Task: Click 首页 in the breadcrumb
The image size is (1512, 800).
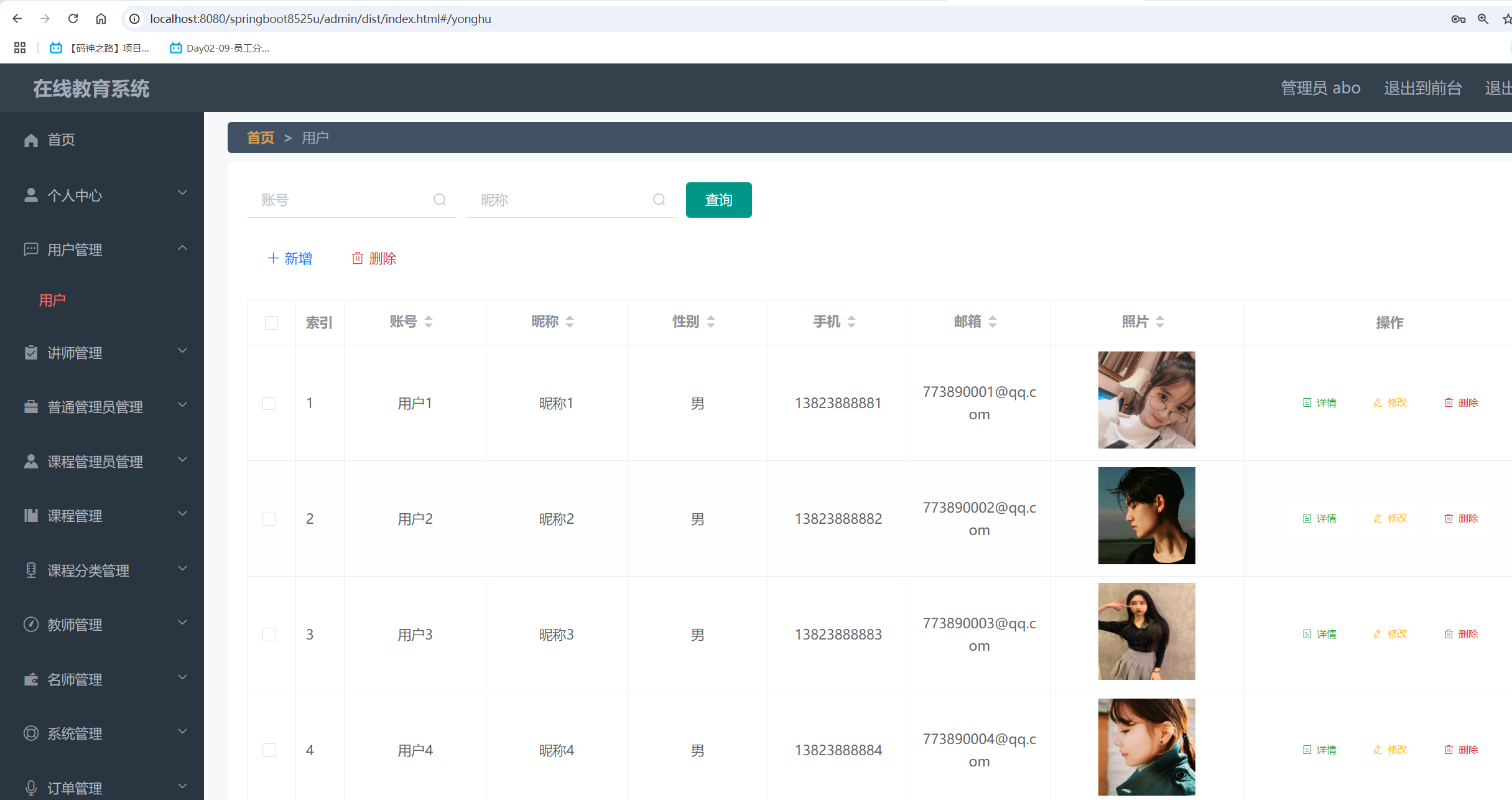Action: (x=260, y=137)
